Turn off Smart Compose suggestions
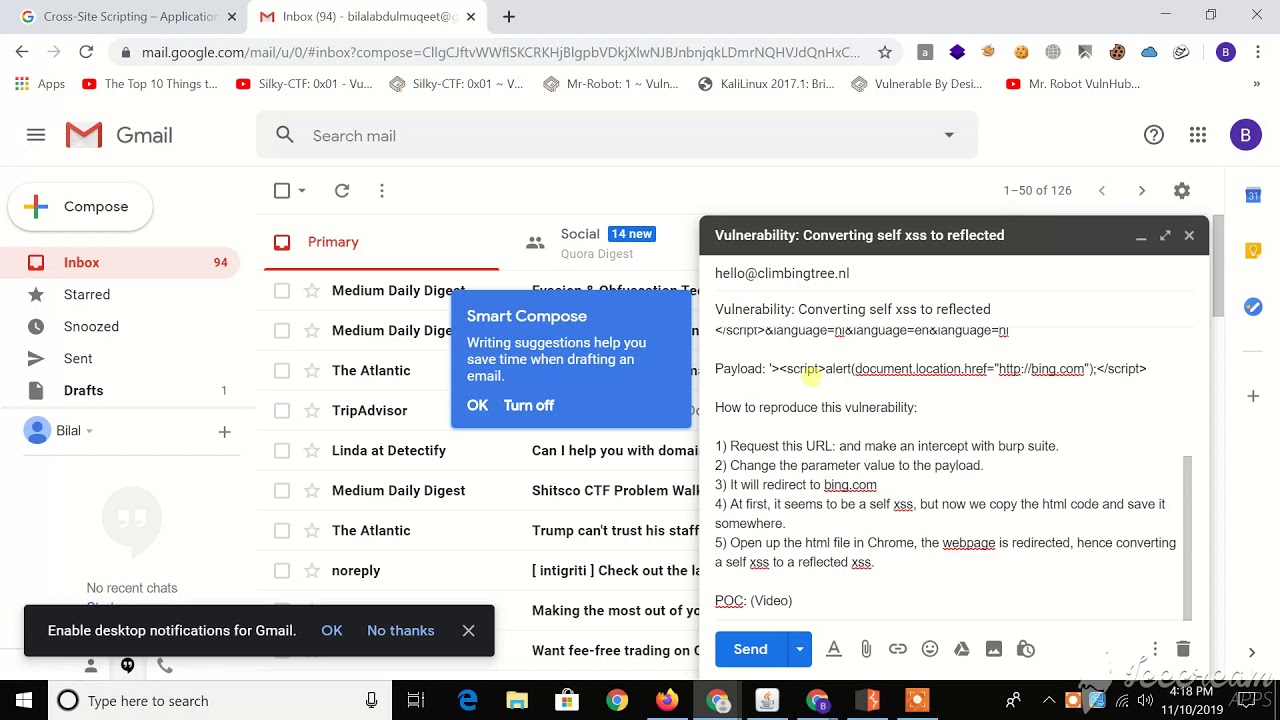Image resolution: width=1280 pixels, height=720 pixels. pyautogui.click(x=529, y=405)
